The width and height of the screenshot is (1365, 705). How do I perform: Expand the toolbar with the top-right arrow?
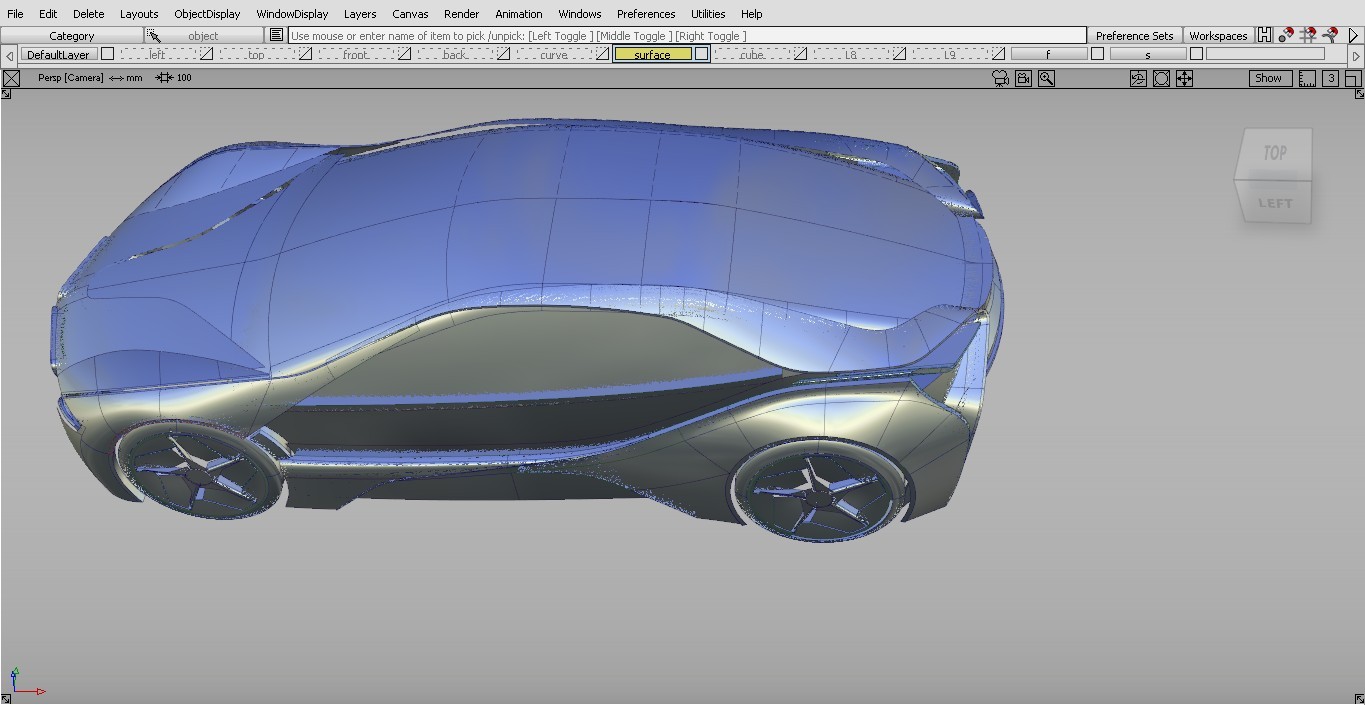click(x=1354, y=35)
